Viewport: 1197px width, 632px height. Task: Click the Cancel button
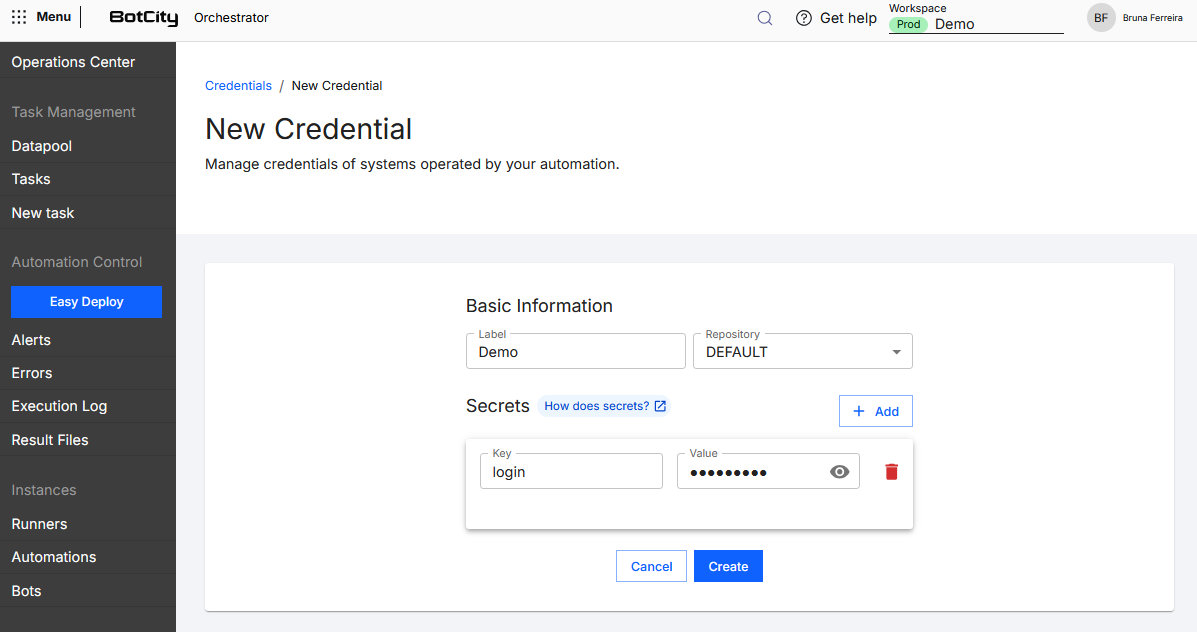(x=651, y=566)
